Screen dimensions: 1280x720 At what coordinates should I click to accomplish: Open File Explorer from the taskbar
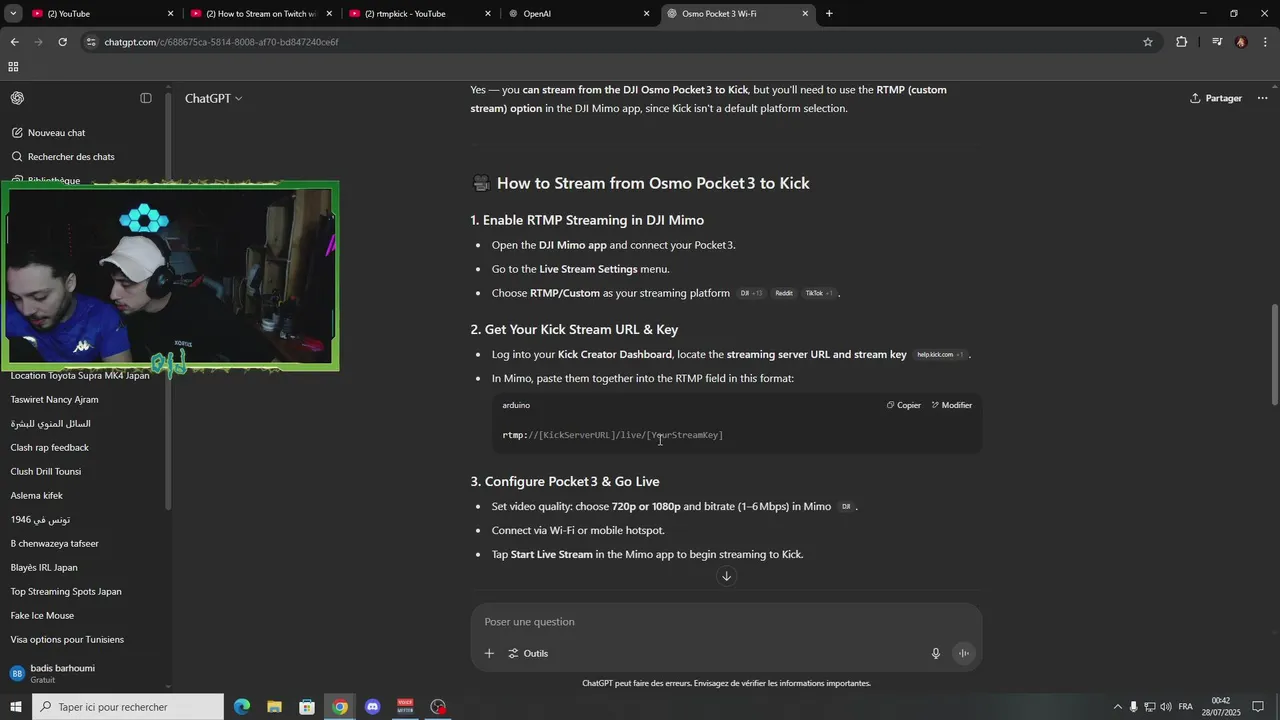274,707
